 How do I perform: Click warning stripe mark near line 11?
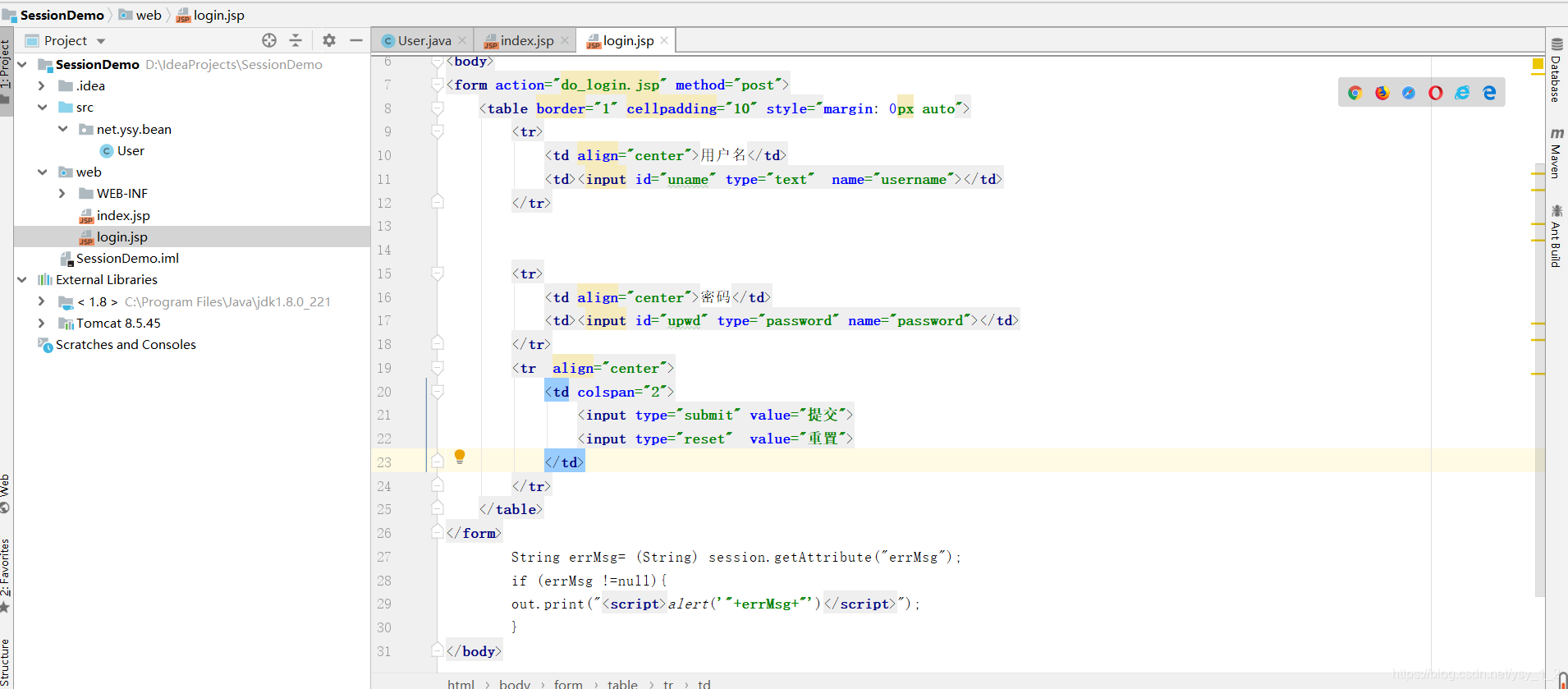[1538, 174]
